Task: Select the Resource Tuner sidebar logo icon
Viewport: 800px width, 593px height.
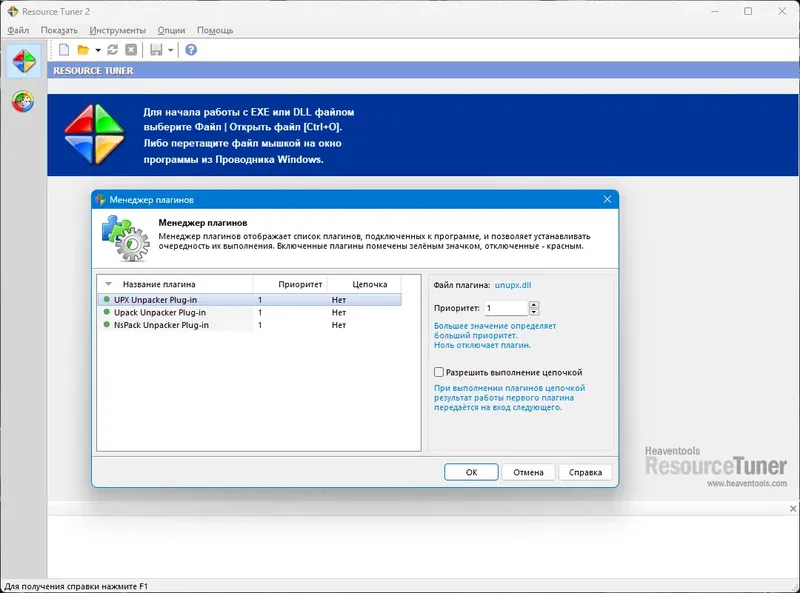Action: (x=23, y=61)
